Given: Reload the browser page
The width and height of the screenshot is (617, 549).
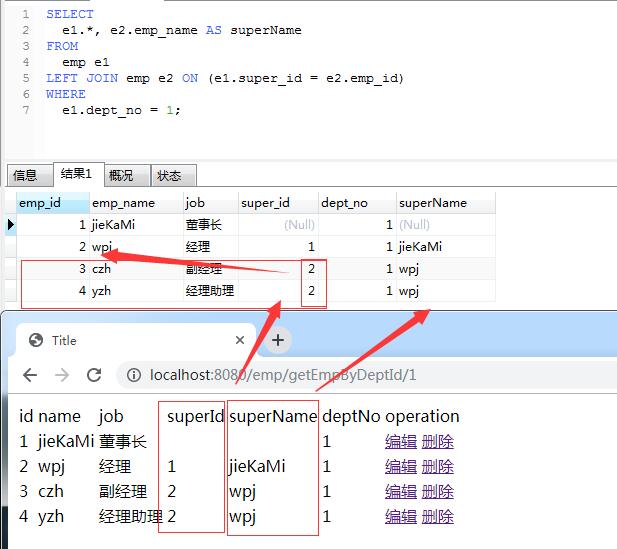Looking at the screenshot, I should (x=94, y=375).
